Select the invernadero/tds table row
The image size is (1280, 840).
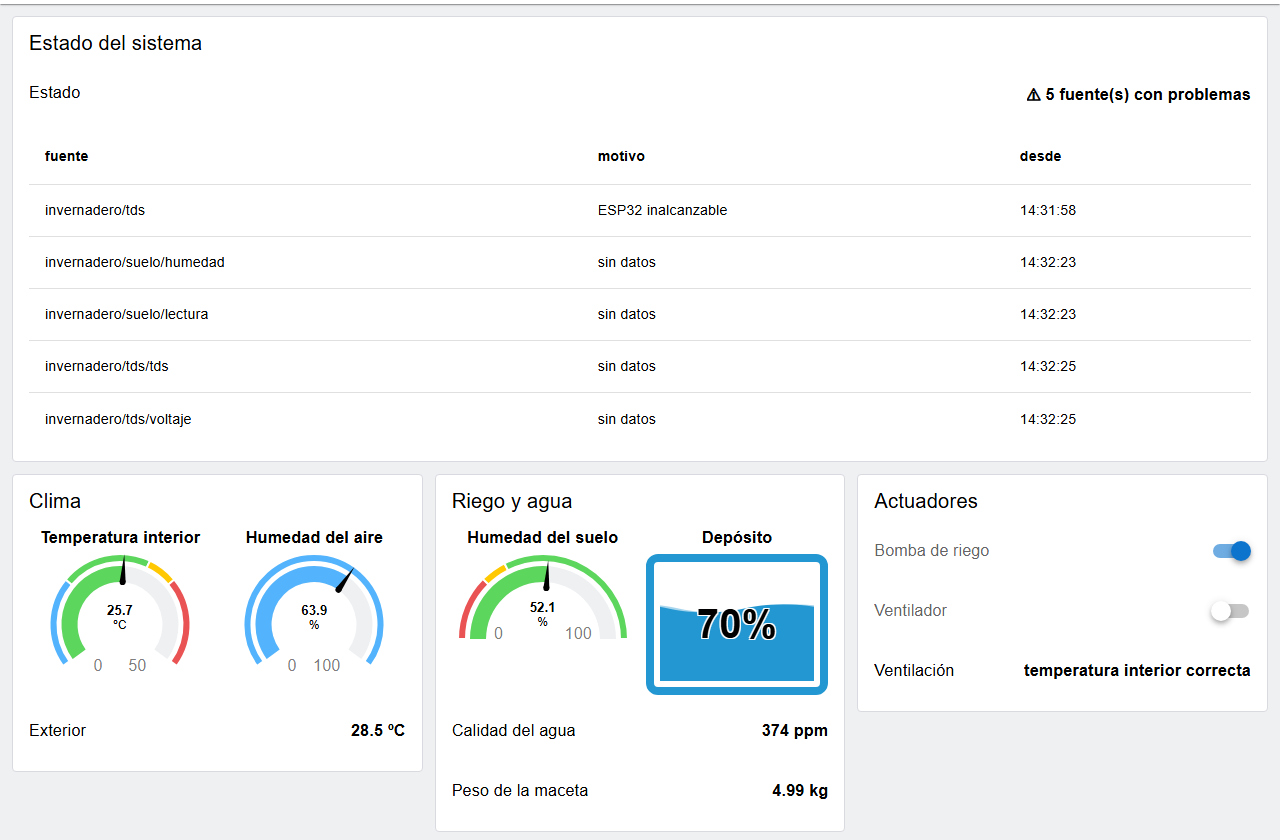640,211
